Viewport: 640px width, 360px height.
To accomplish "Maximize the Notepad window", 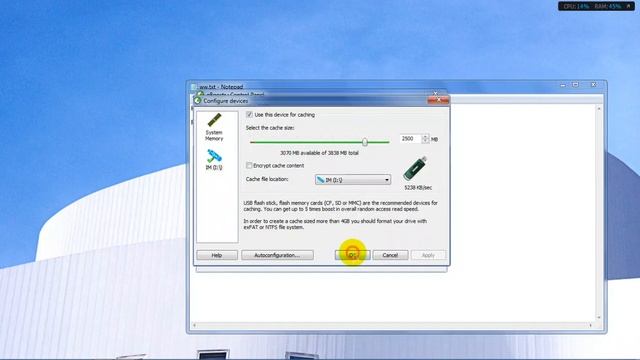I will pyautogui.click(x=576, y=84).
